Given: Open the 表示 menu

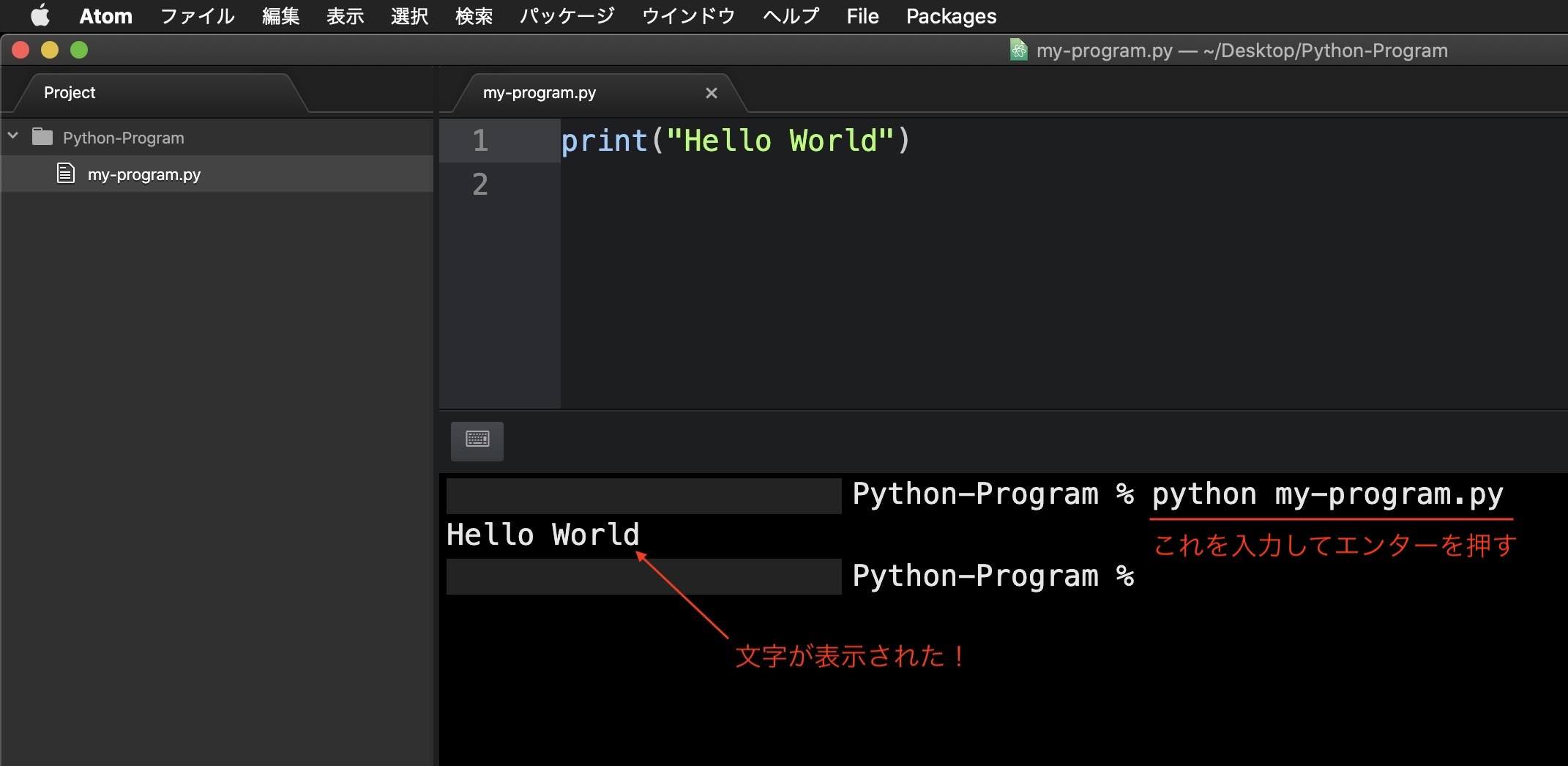Looking at the screenshot, I should pyautogui.click(x=345, y=16).
